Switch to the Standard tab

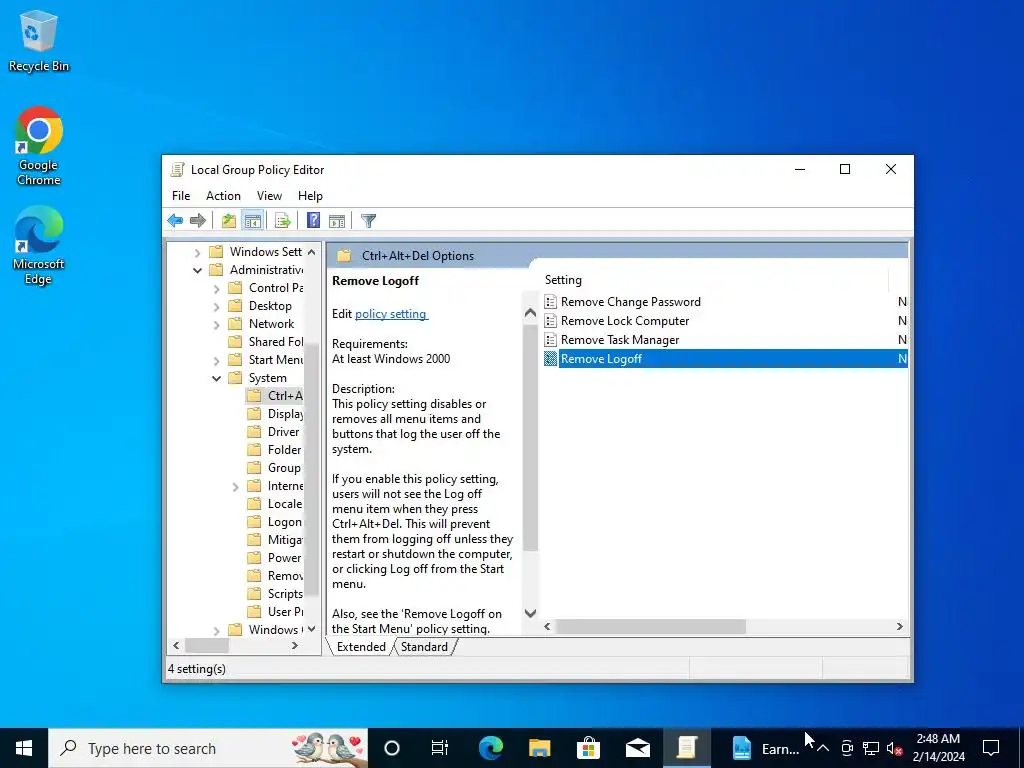pos(424,647)
